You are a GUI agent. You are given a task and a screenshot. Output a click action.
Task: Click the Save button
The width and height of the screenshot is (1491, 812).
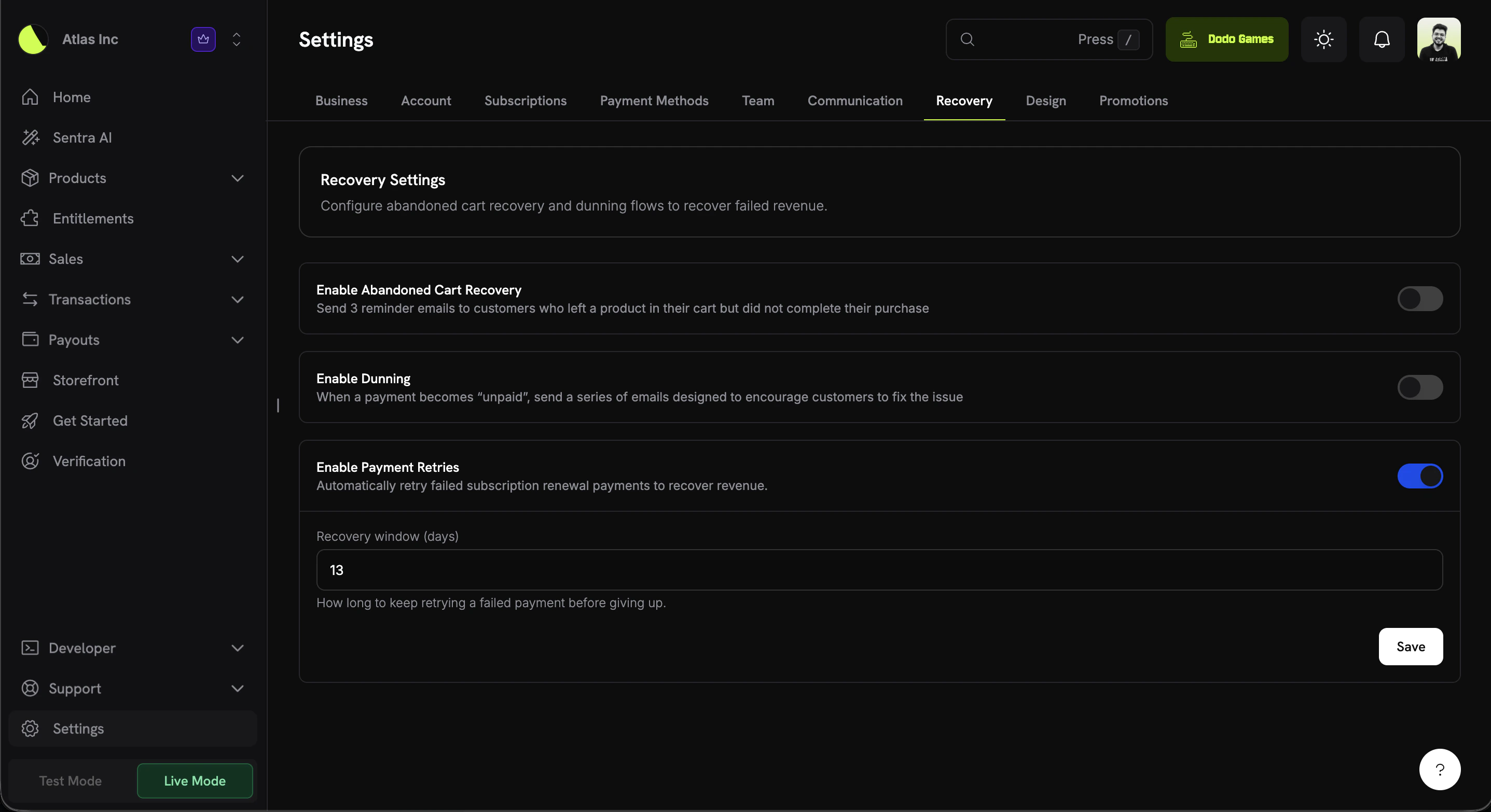click(1411, 646)
